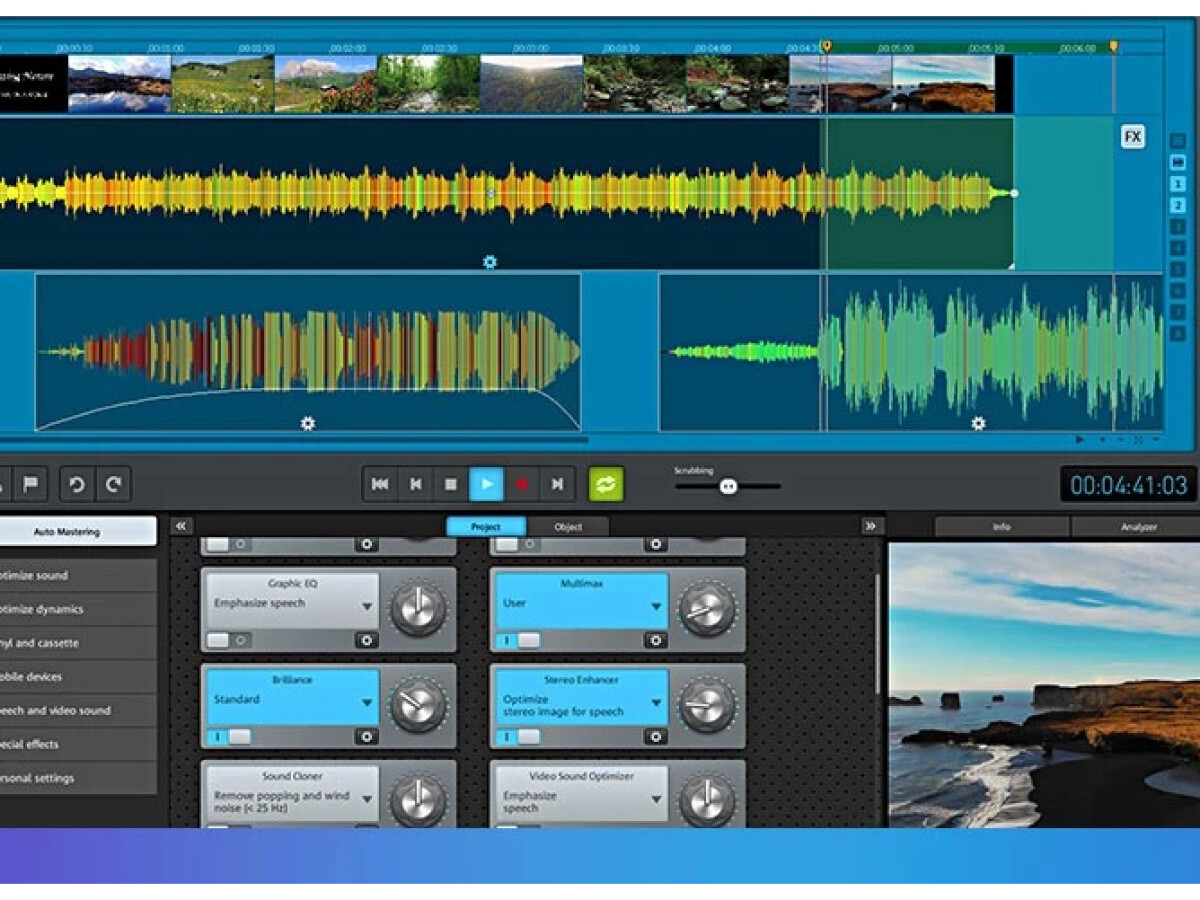The image size is (1200, 900).
Task: Open Stereo Enhancer module settings gear
Action: pyautogui.click(x=655, y=737)
